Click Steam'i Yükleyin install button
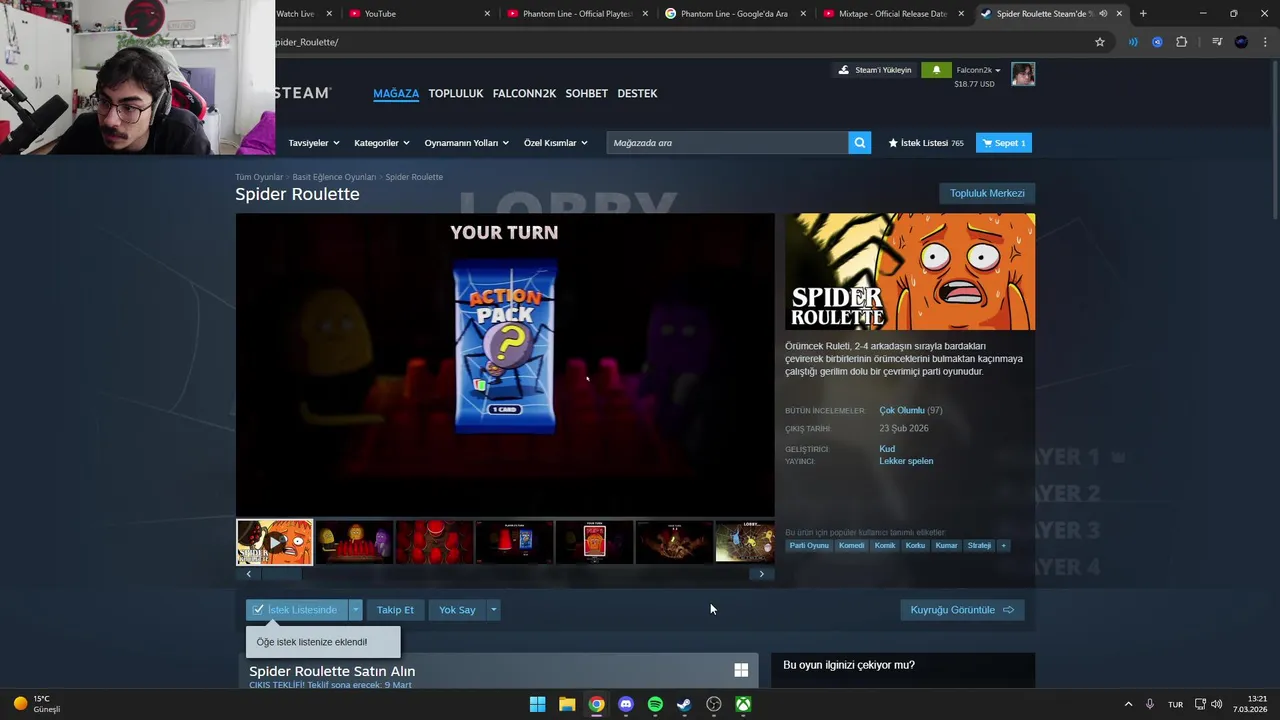Viewport: 1280px width, 720px height. (875, 70)
